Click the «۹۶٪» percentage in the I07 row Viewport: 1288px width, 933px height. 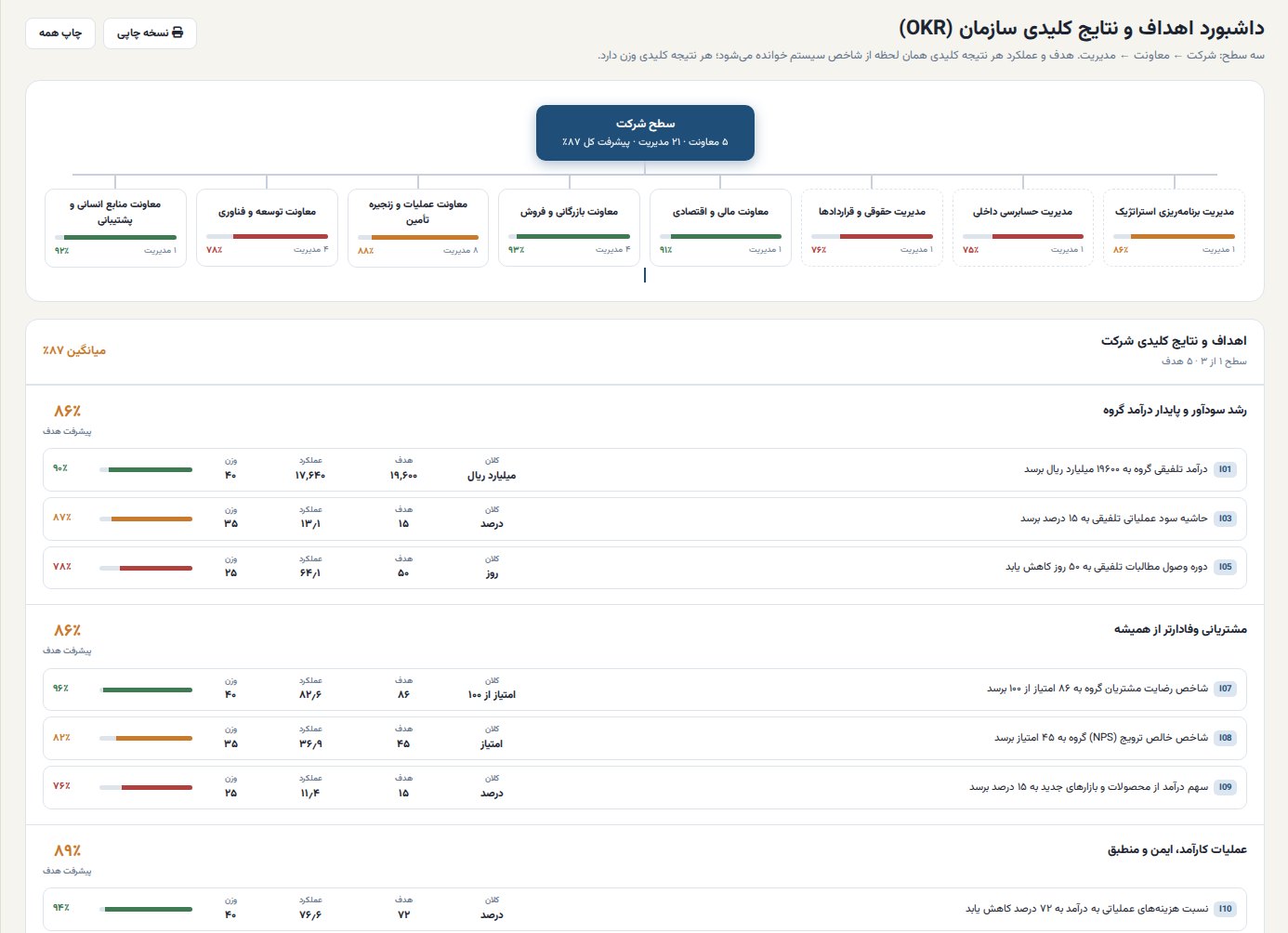click(60, 689)
